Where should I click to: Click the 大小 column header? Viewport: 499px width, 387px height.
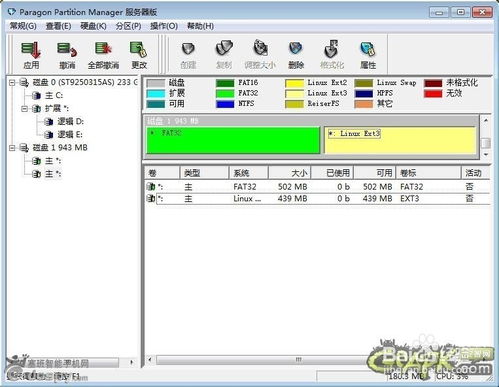pyautogui.click(x=289, y=173)
